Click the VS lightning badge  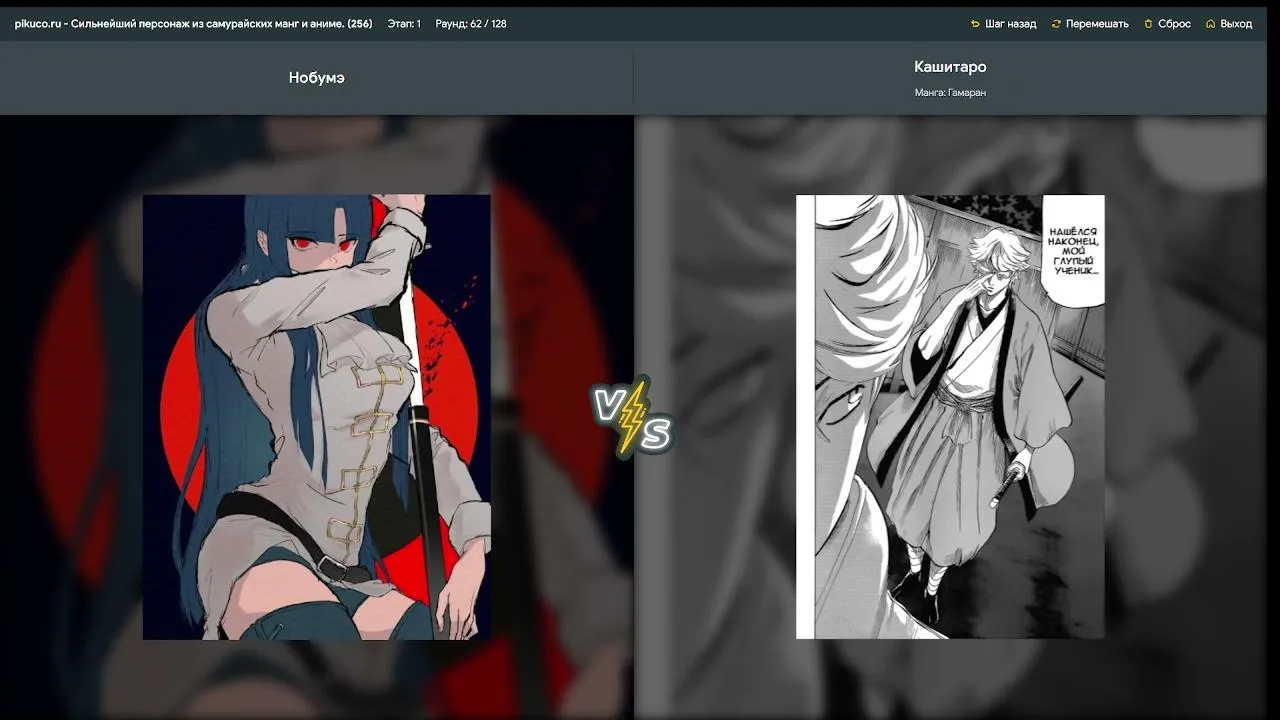pyautogui.click(x=633, y=417)
